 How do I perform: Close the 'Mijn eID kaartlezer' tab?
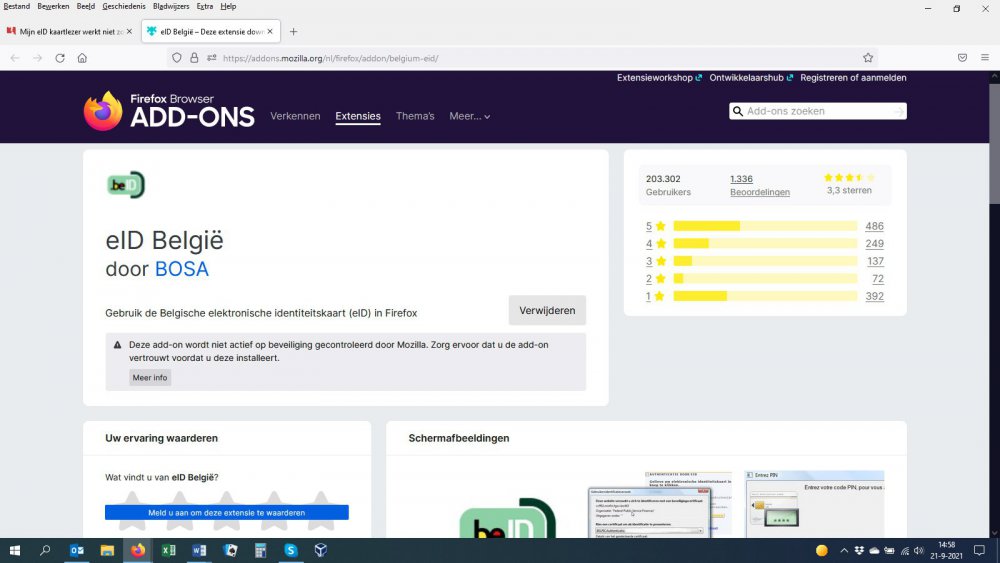click(x=129, y=31)
